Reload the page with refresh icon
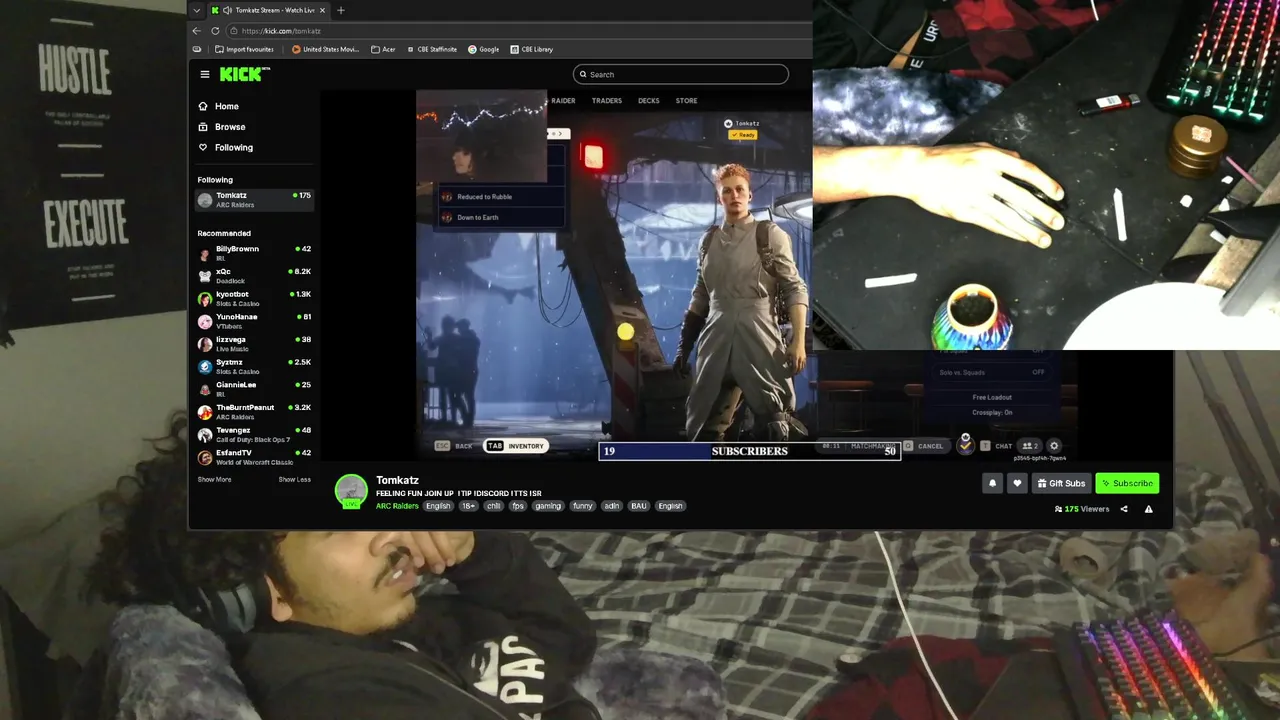1280x720 pixels. [215, 31]
